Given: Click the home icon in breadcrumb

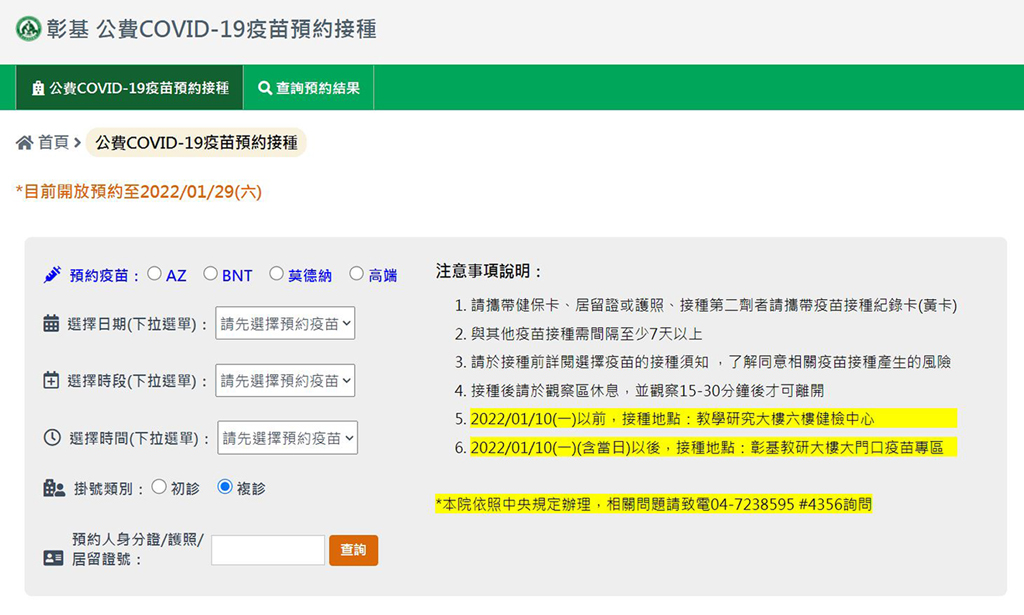Looking at the screenshot, I should coord(25,143).
